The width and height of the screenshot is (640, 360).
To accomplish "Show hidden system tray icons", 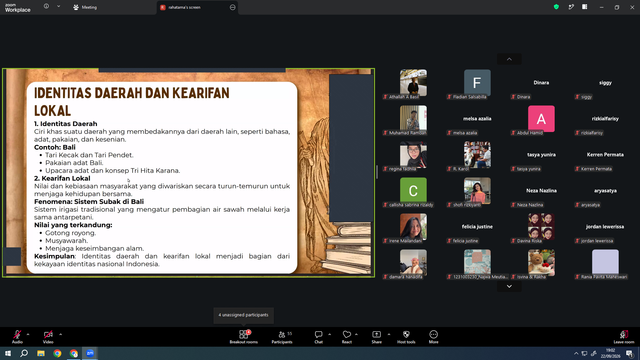I will (x=576, y=353).
